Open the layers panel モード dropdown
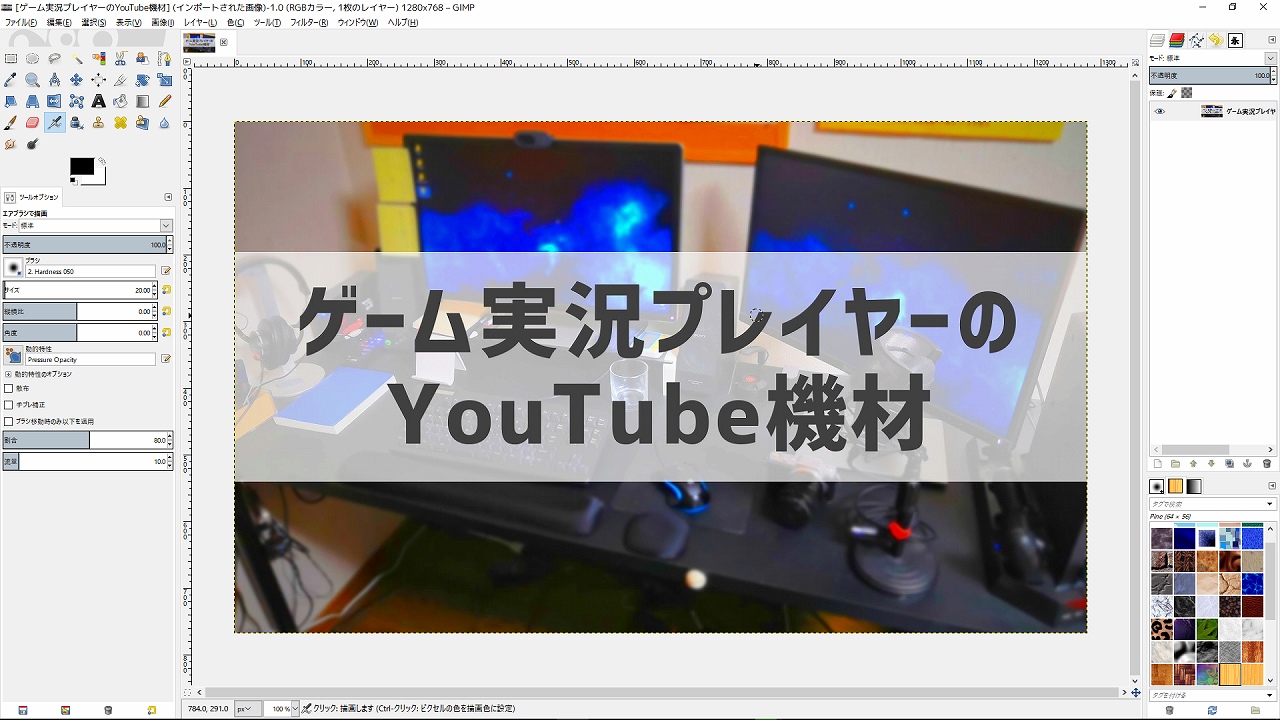Viewport: 1280px width, 720px height. click(1270, 58)
